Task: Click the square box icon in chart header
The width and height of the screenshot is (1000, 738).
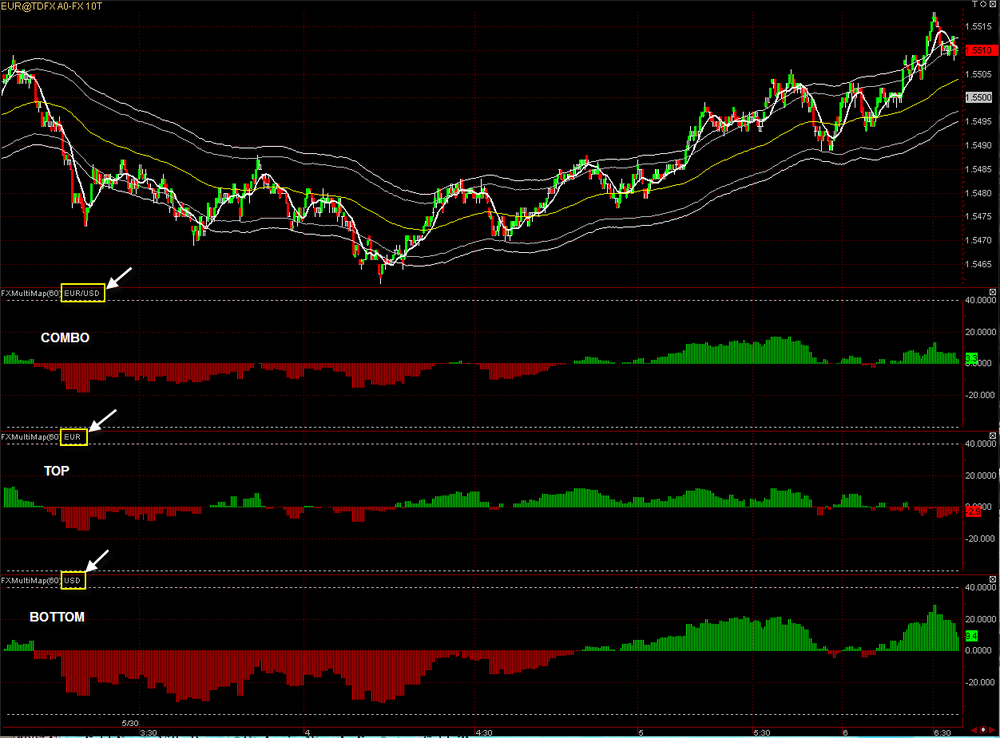Action: [992, 4]
